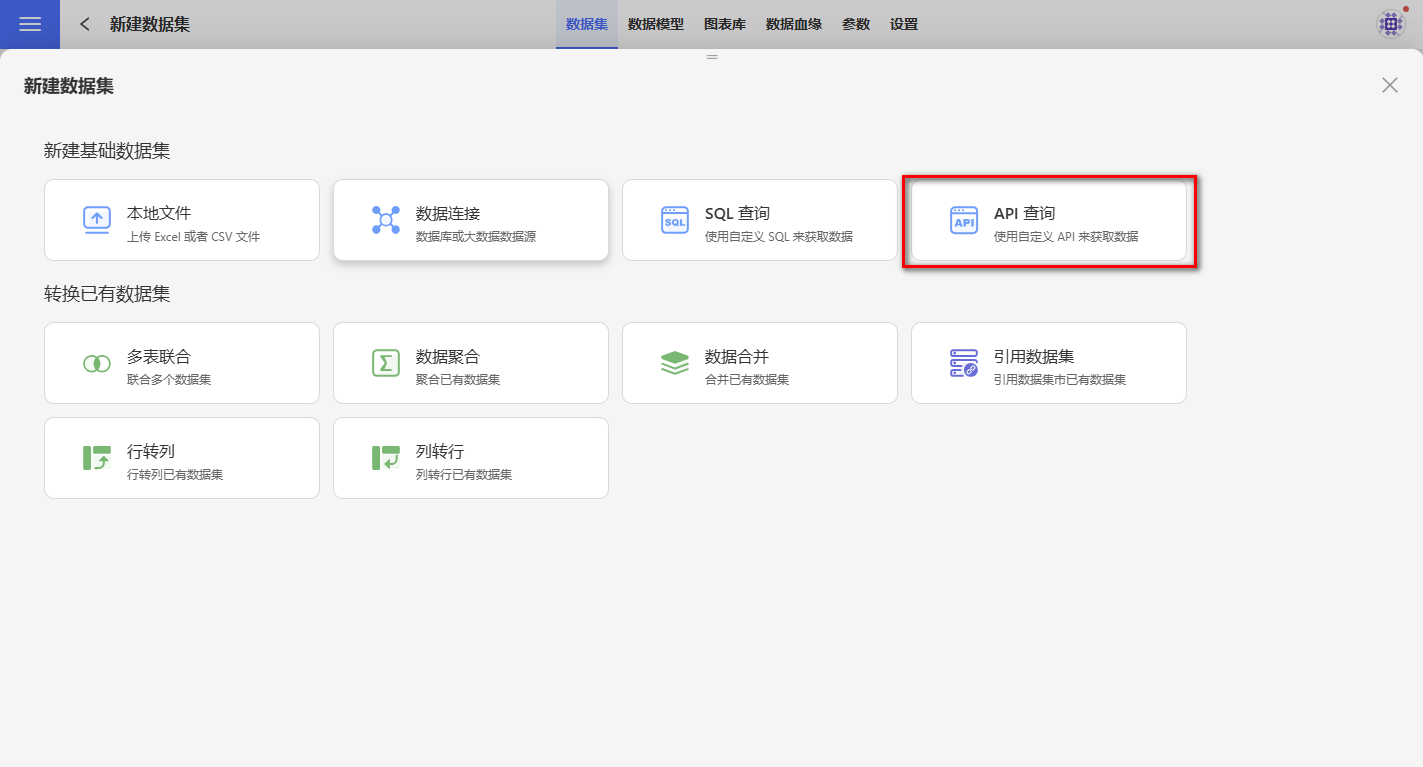Click the column-to-row unpivot icon

(x=386, y=458)
